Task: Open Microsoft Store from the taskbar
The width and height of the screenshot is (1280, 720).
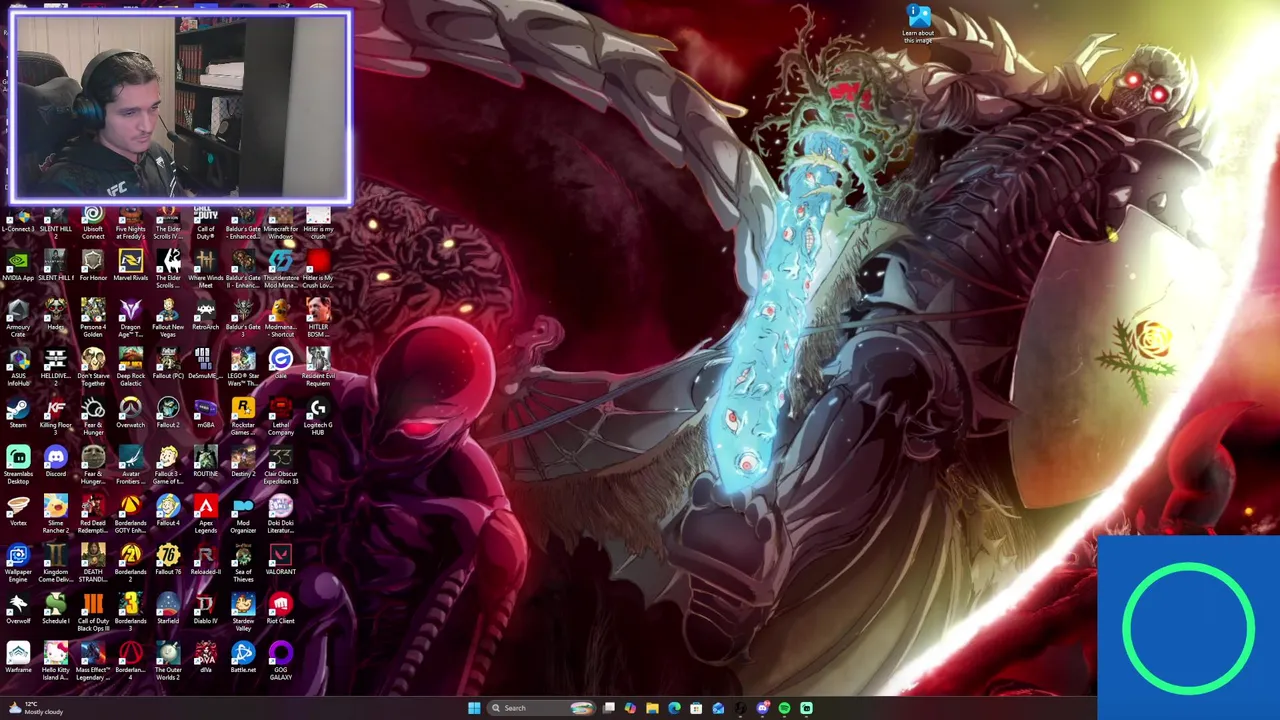Action: [x=696, y=708]
